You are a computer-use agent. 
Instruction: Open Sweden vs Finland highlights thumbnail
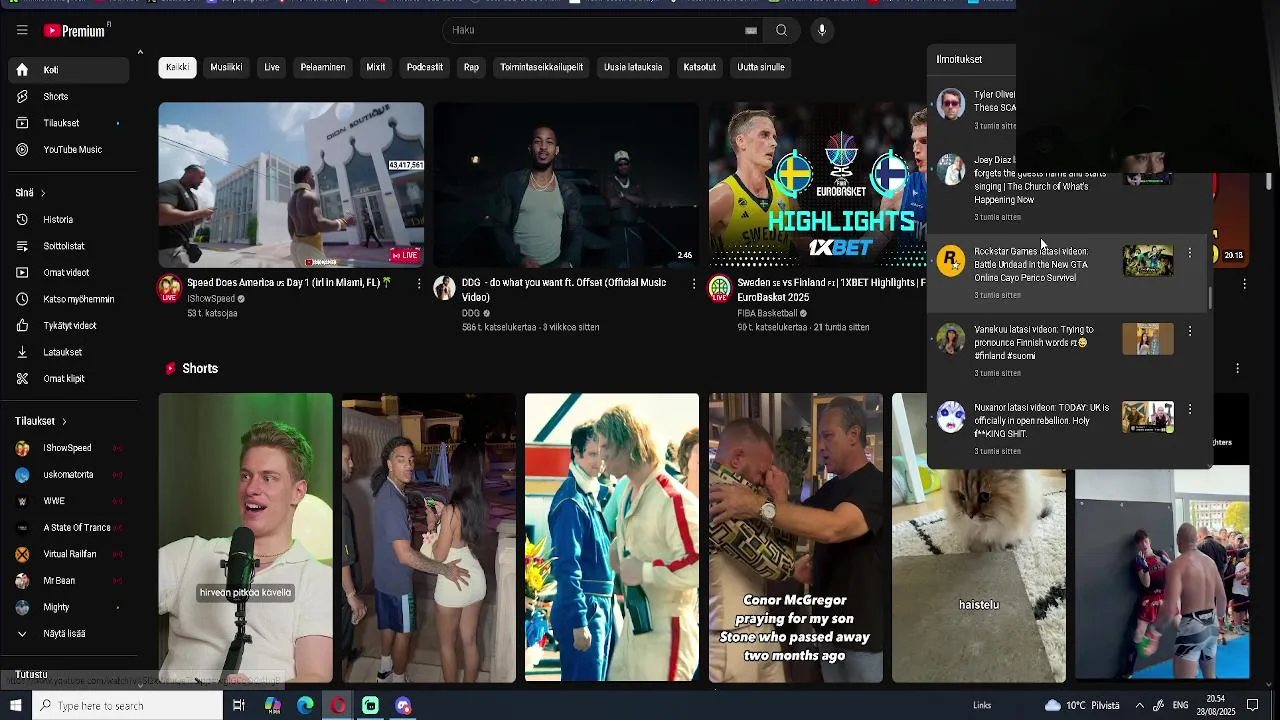(x=817, y=185)
